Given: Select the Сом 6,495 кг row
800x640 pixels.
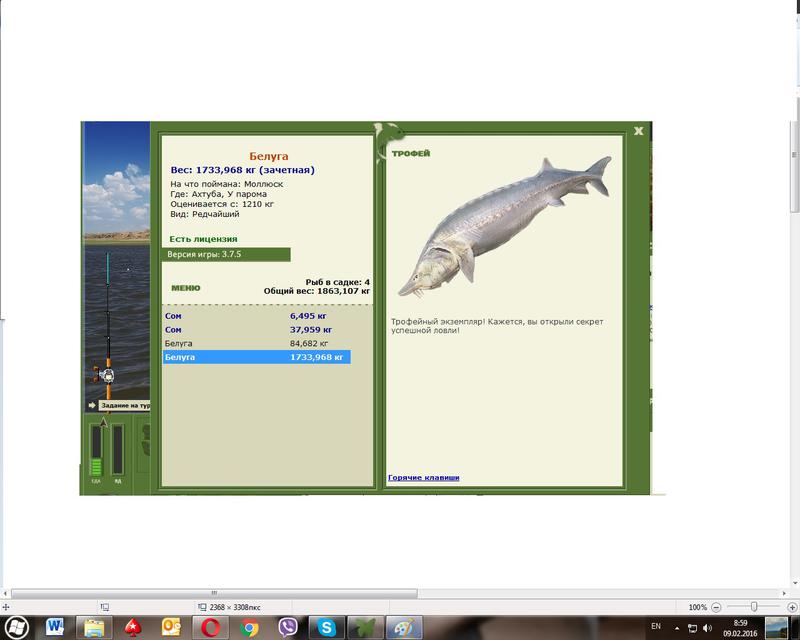Looking at the screenshot, I should [x=257, y=316].
